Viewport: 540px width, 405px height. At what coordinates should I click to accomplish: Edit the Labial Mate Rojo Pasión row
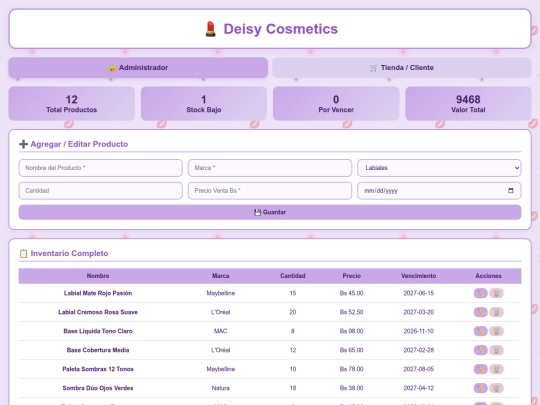[480, 293]
